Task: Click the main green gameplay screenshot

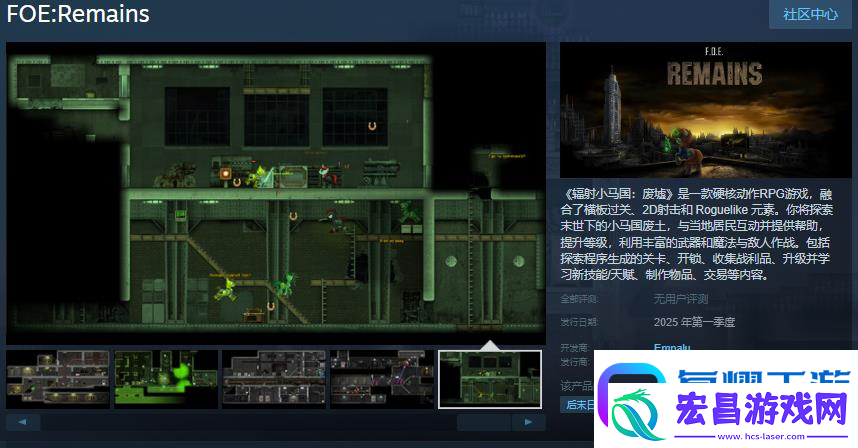Action: click(x=276, y=193)
